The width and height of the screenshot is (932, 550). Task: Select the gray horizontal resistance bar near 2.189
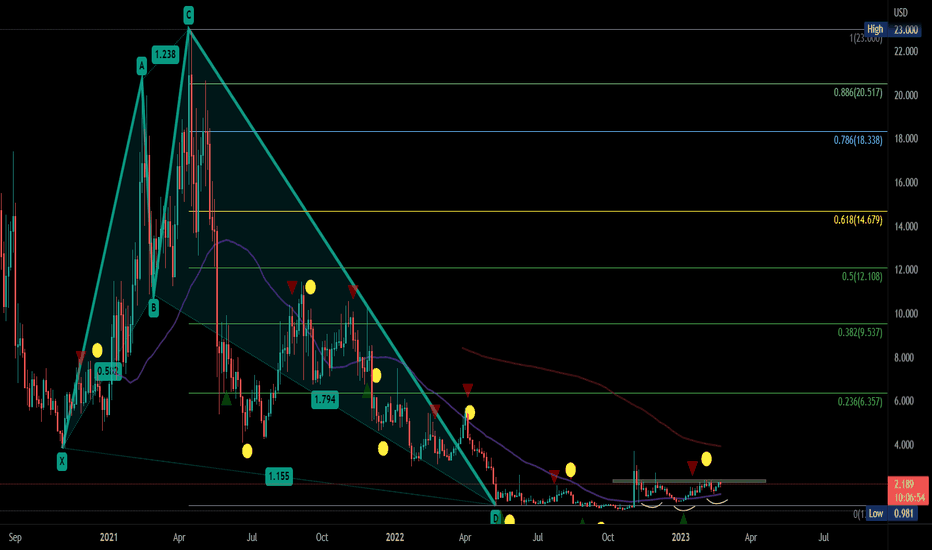689,480
